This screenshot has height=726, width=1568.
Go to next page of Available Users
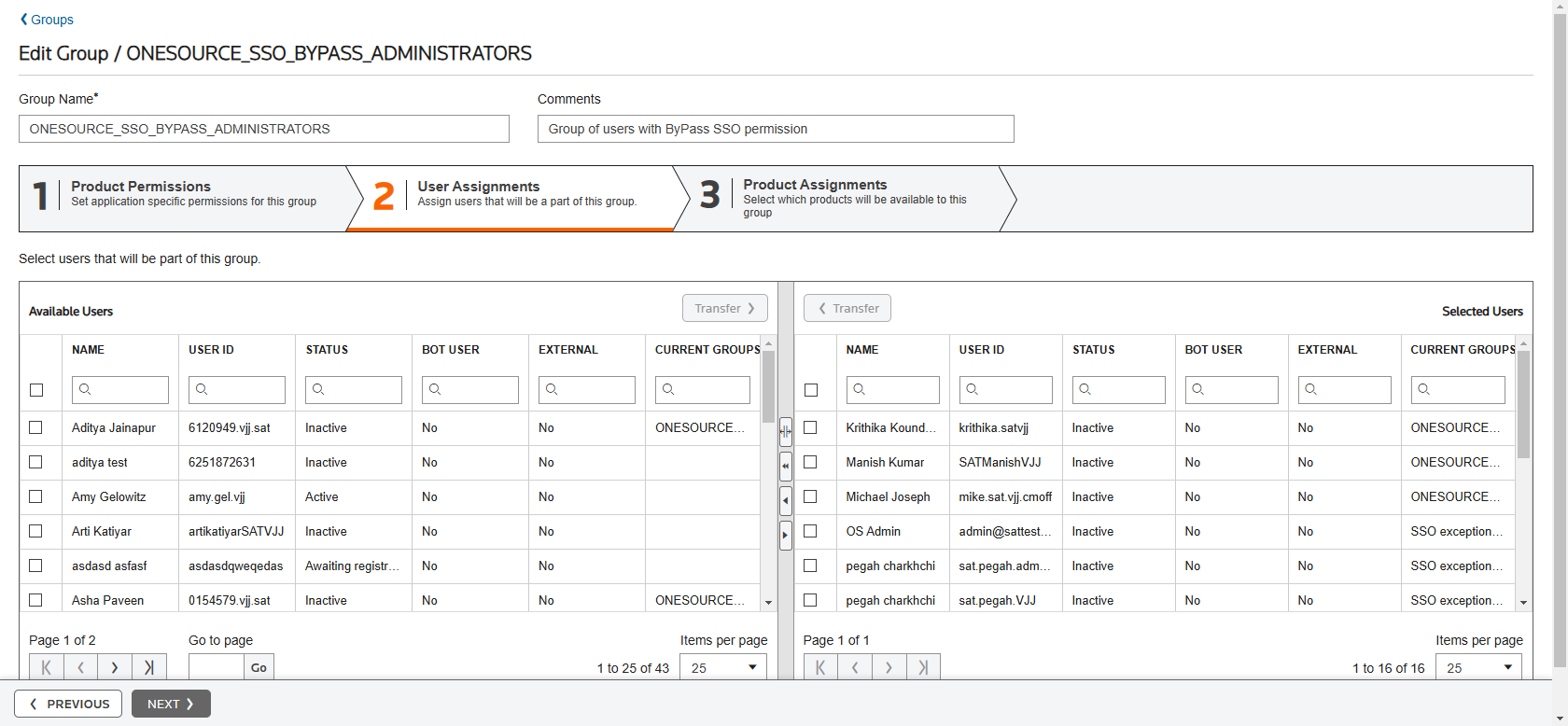[115, 667]
